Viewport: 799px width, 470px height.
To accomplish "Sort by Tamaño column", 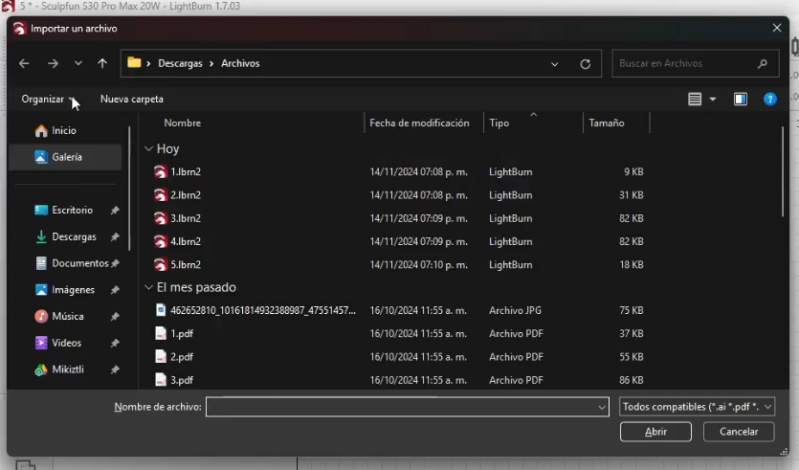I will 606,123.
